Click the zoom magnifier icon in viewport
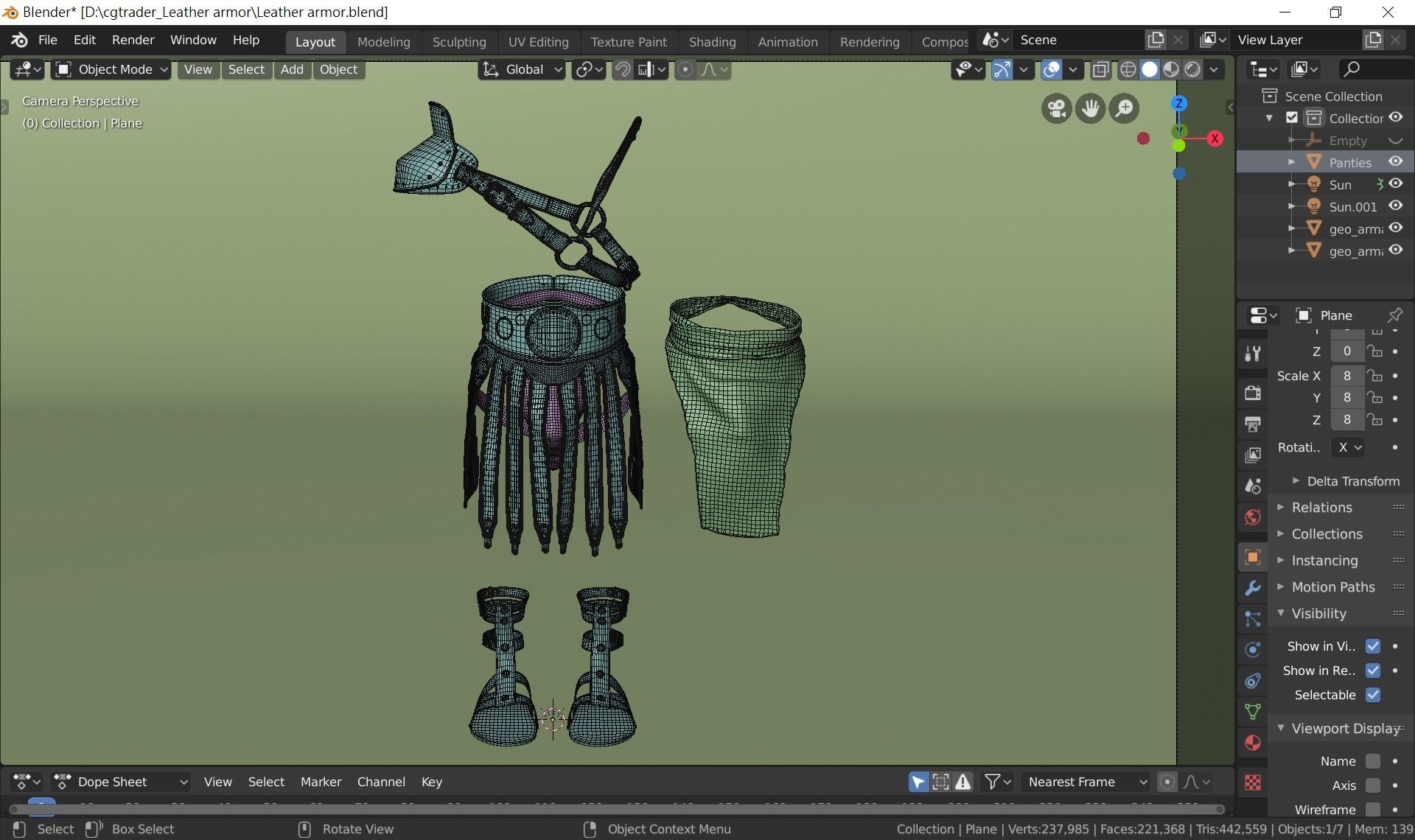The image size is (1415, 840). pos(1125,109)
